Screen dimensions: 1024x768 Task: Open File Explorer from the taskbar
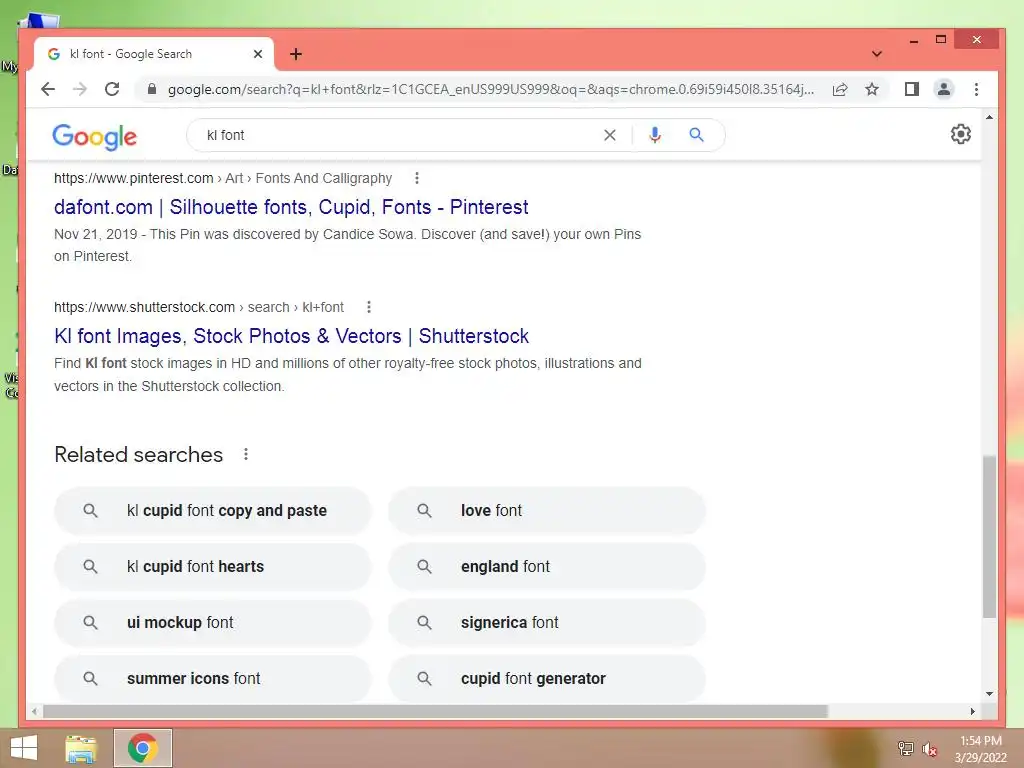(x=81, y=748)
